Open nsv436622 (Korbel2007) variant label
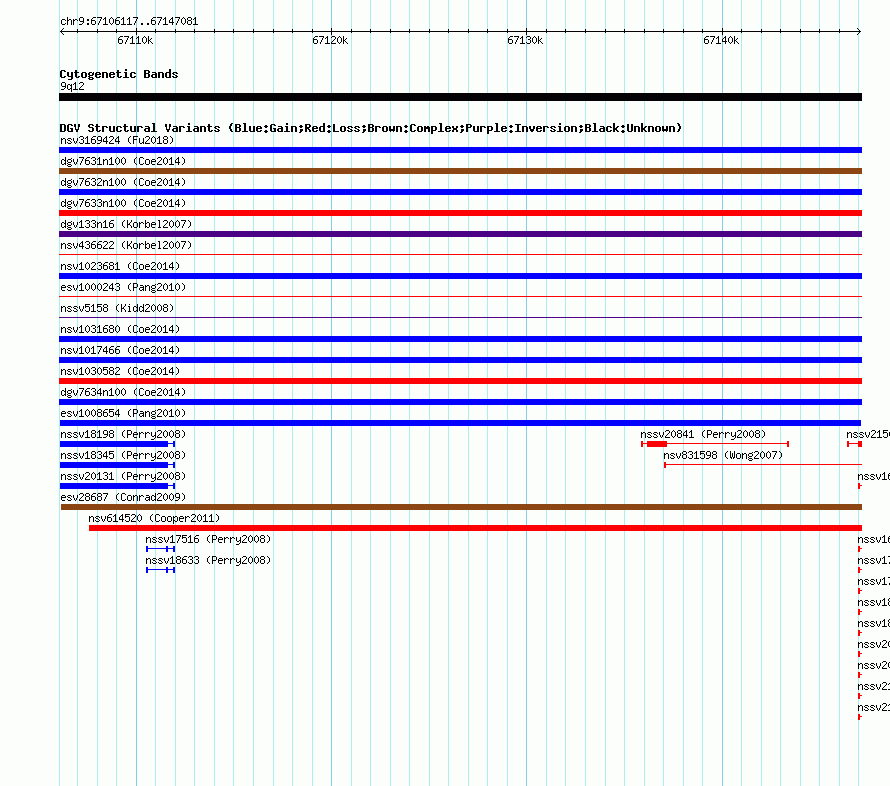Screen dimensions: 890x786 126,245
